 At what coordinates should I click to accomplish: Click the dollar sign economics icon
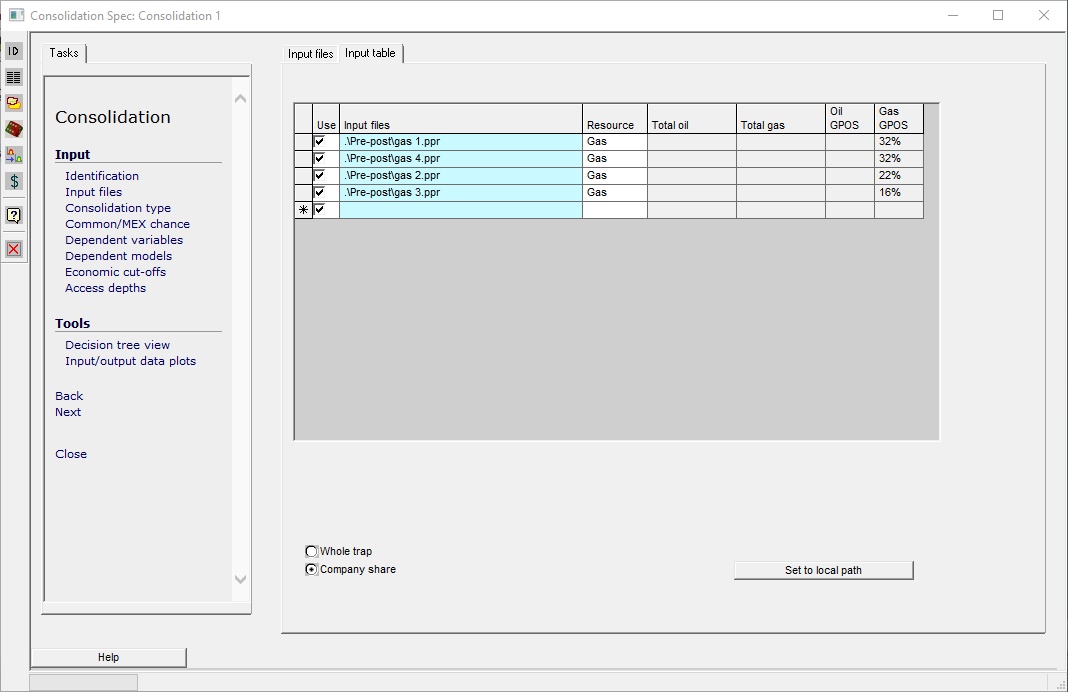14,181
